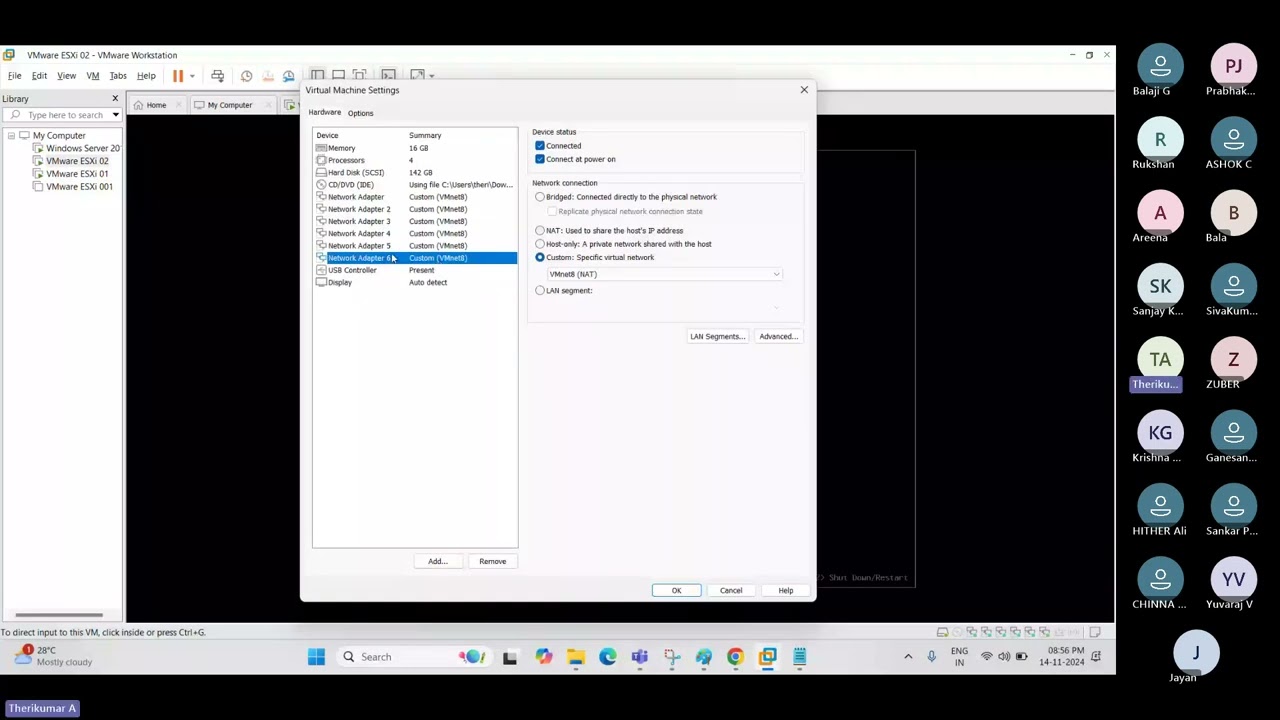This screenshot has width=1280, height=720.
Task: Show hidden system tray icons chevron
Action: click(x=908, y=657)
